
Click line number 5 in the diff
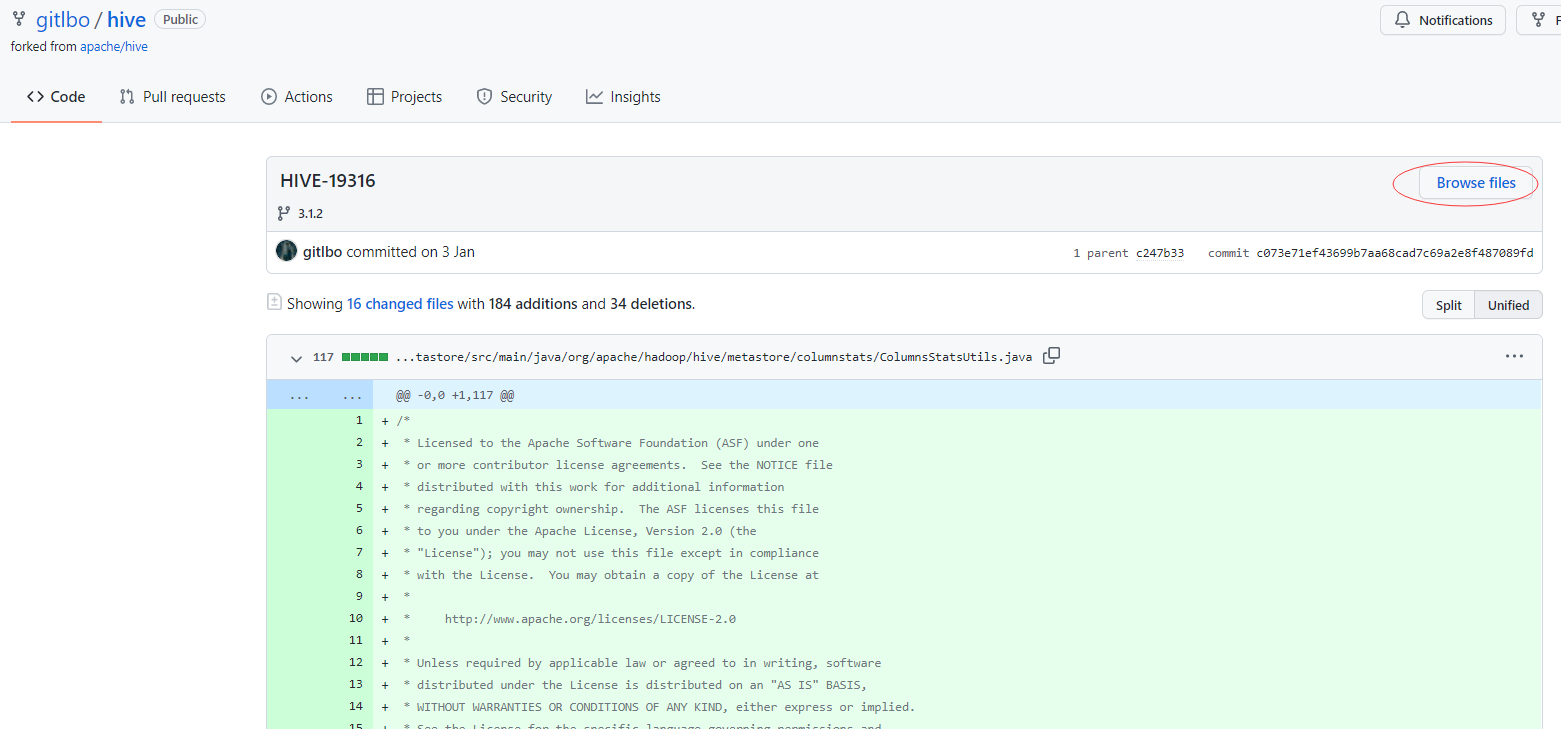click(x=359, y=508)
